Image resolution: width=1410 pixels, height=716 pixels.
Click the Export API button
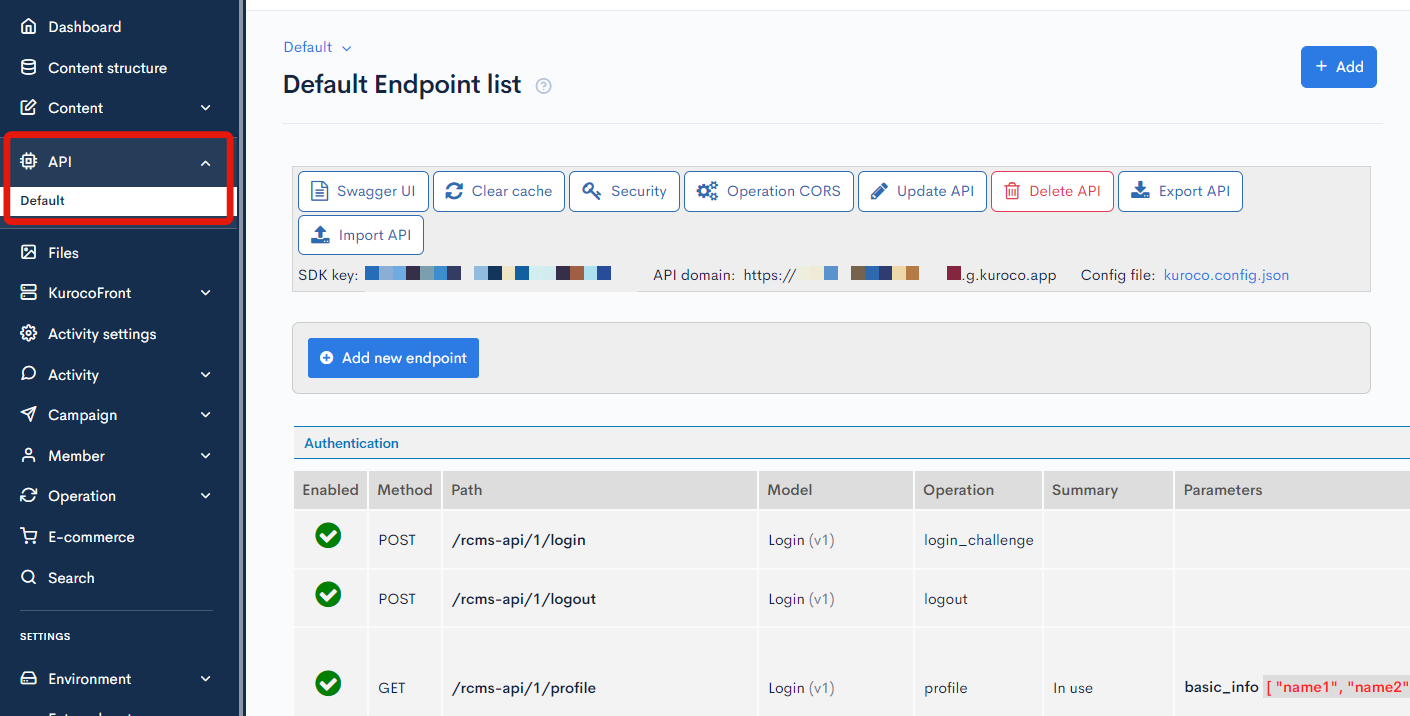point(1180,191)
